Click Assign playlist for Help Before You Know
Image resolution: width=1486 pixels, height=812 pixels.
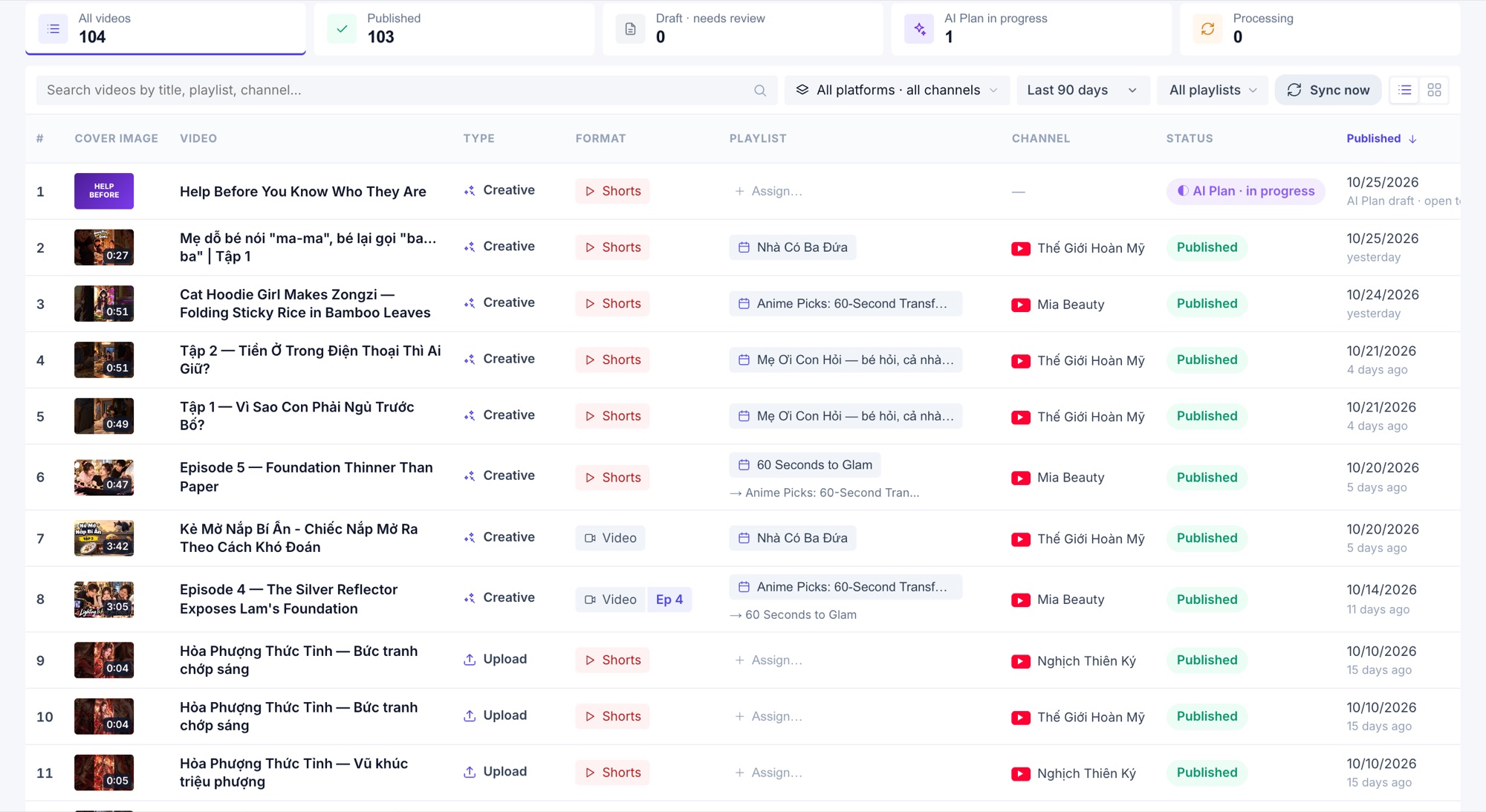pyautogui.click(x=768, y=191)
